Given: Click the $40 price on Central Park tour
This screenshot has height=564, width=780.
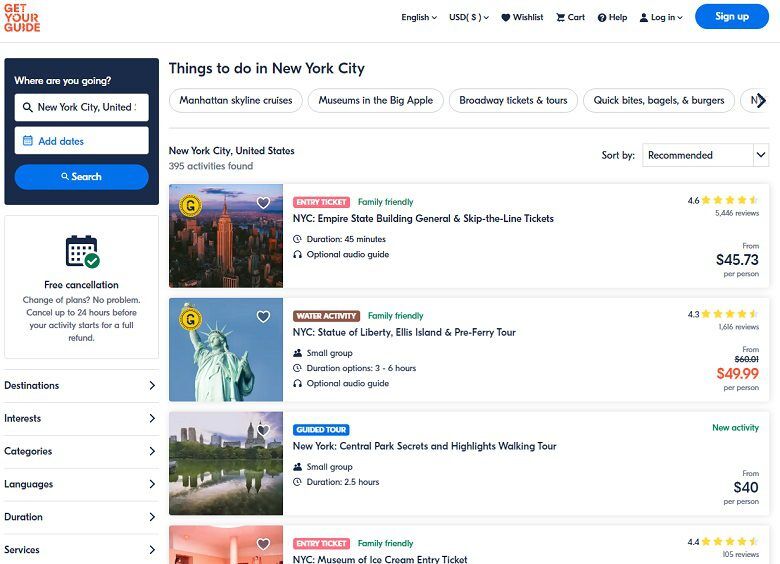Looking at the screenshot, I should tap(746, 487).
